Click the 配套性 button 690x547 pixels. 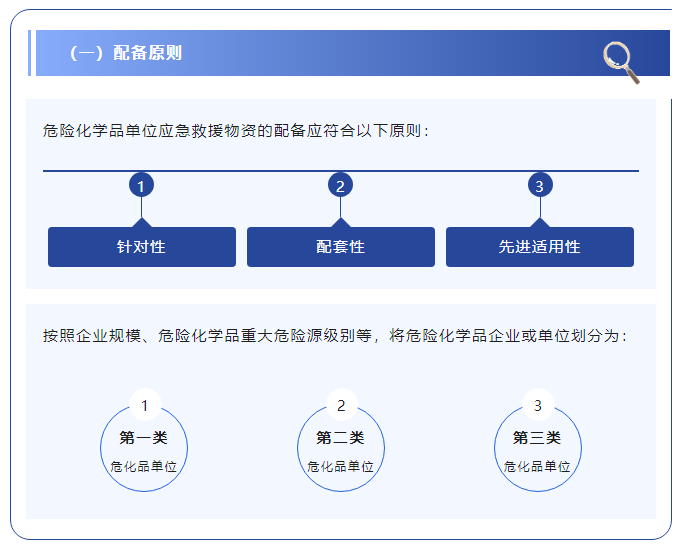tap(340, 247)
